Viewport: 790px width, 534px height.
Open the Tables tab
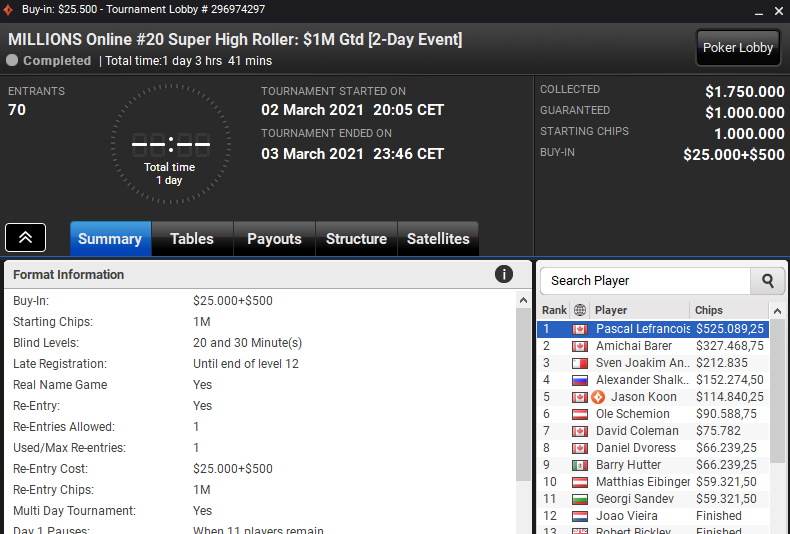(192, 239)
